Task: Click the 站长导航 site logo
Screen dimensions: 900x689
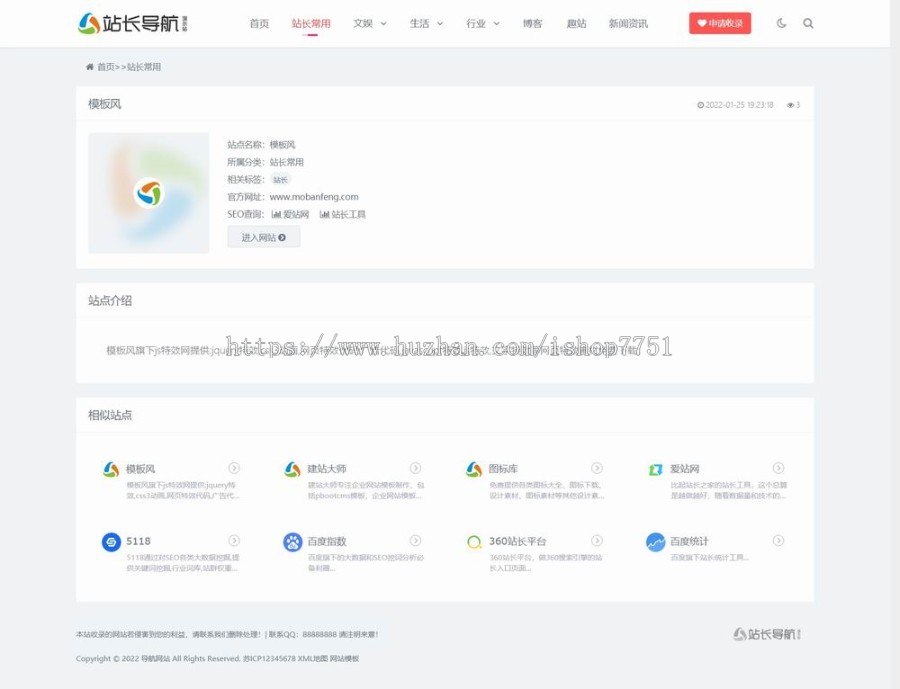Action: (x=133, y=24)
